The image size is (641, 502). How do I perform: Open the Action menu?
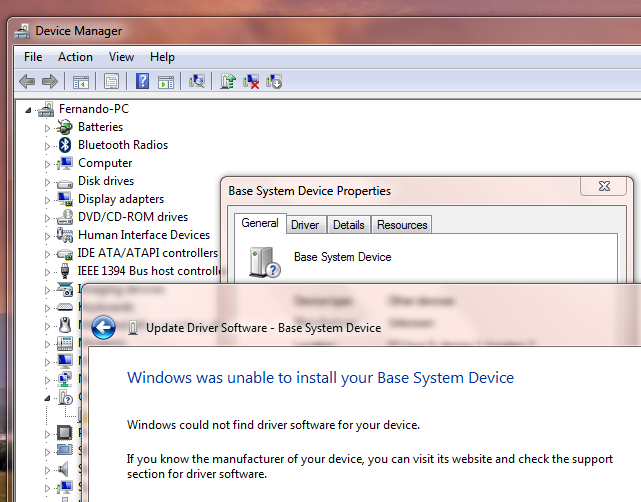(x=75, y=57)
